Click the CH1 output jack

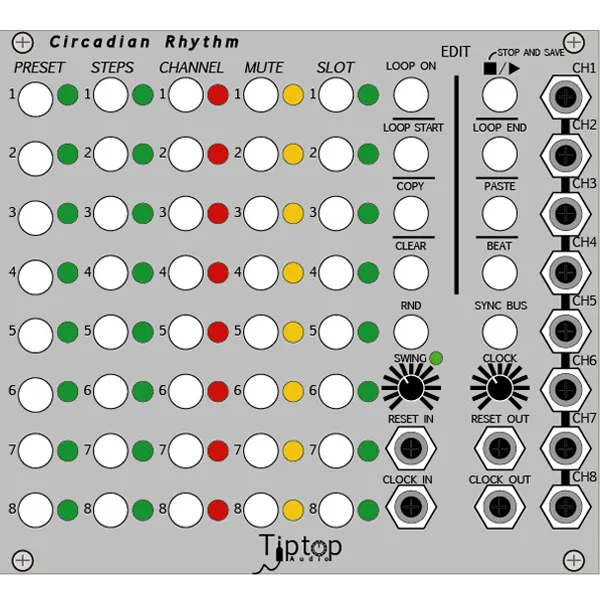(566, 97)
